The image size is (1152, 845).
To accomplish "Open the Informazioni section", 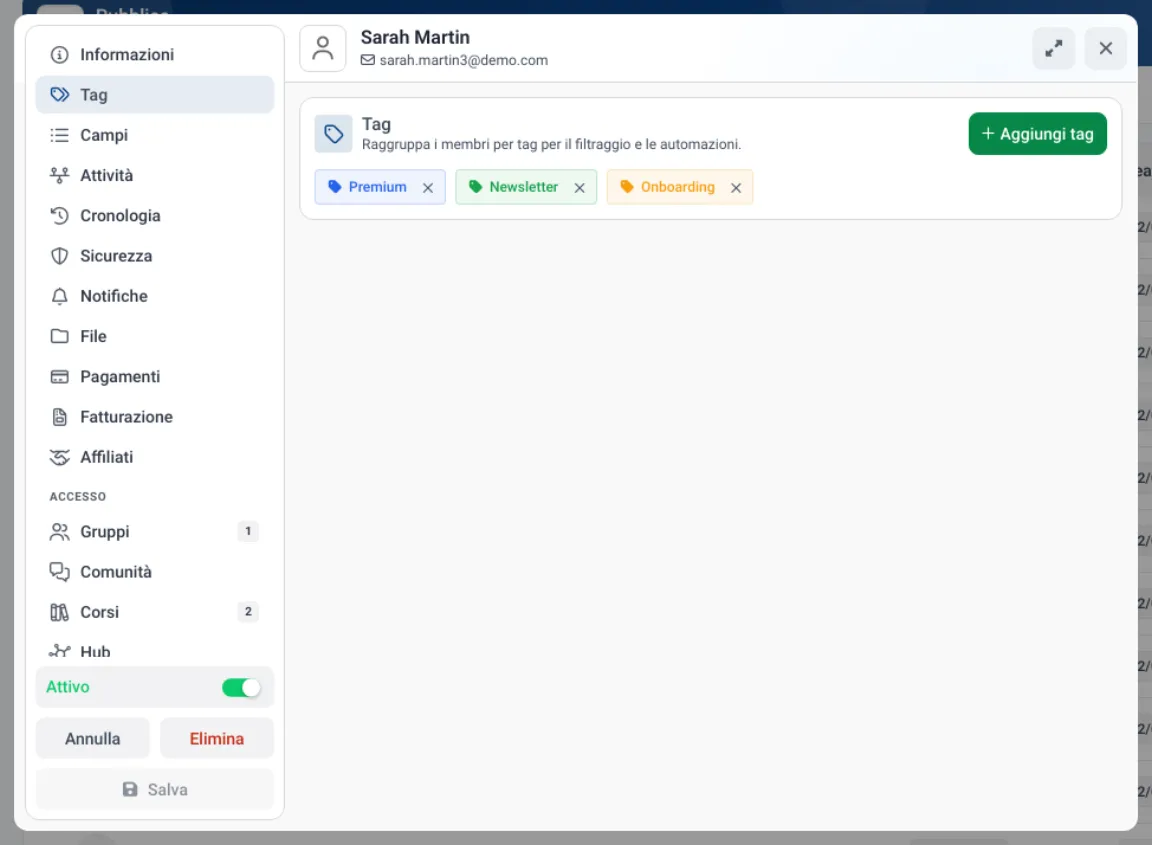I will (154, 54).
